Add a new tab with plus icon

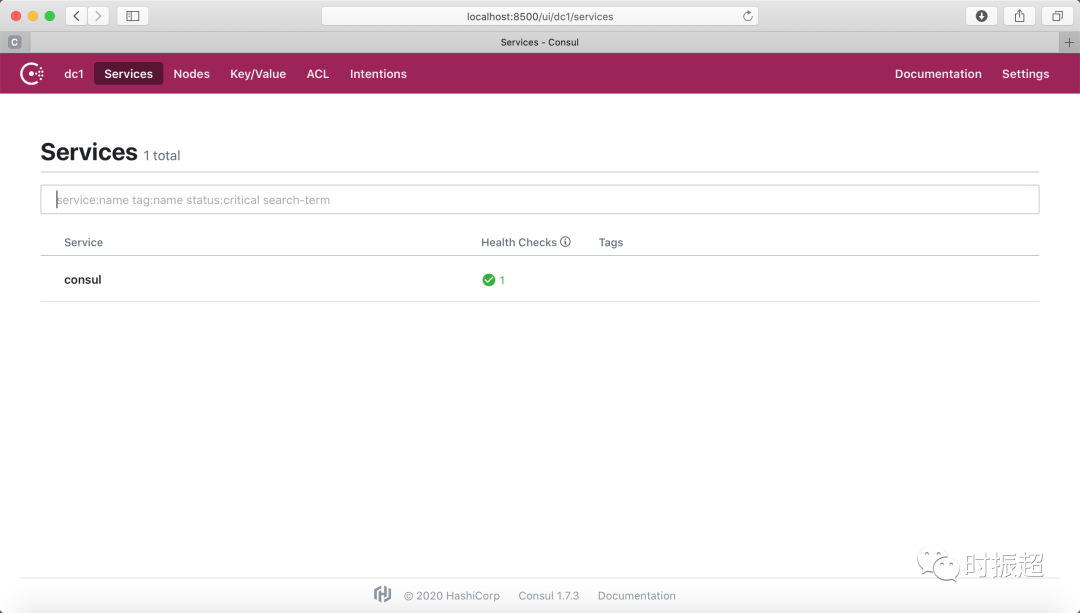point(1069,42)
